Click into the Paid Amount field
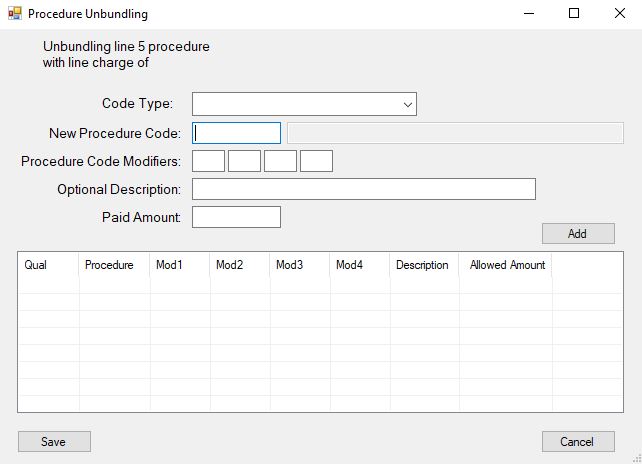 coord(236,217)
